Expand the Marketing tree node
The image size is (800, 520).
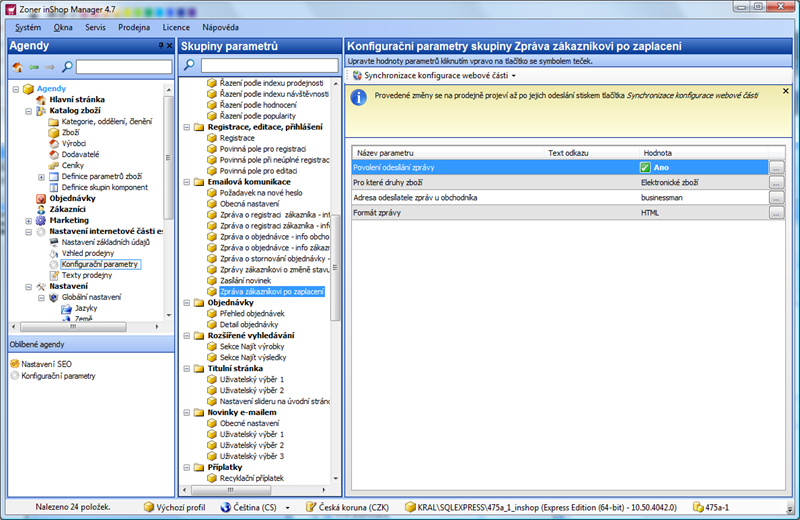(29, 221)
